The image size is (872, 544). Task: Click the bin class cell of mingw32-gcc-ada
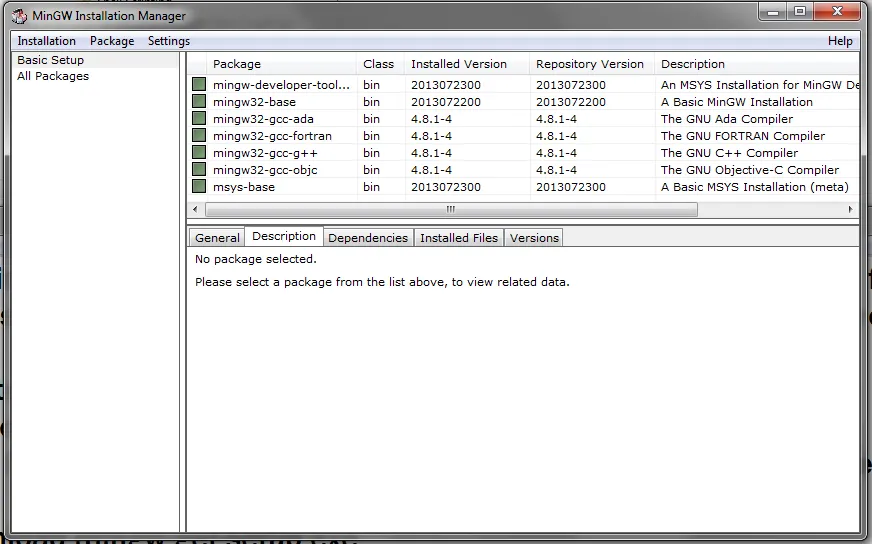click(371, 119)
